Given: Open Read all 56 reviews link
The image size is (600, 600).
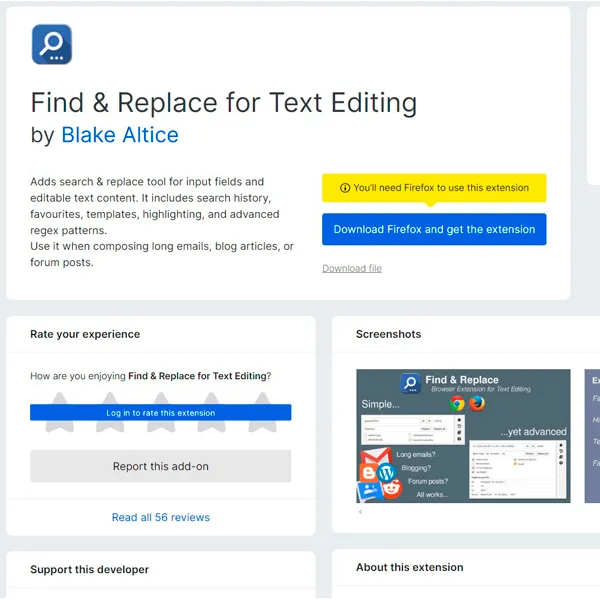Looking at the screenshot, I should coord(161,517).
